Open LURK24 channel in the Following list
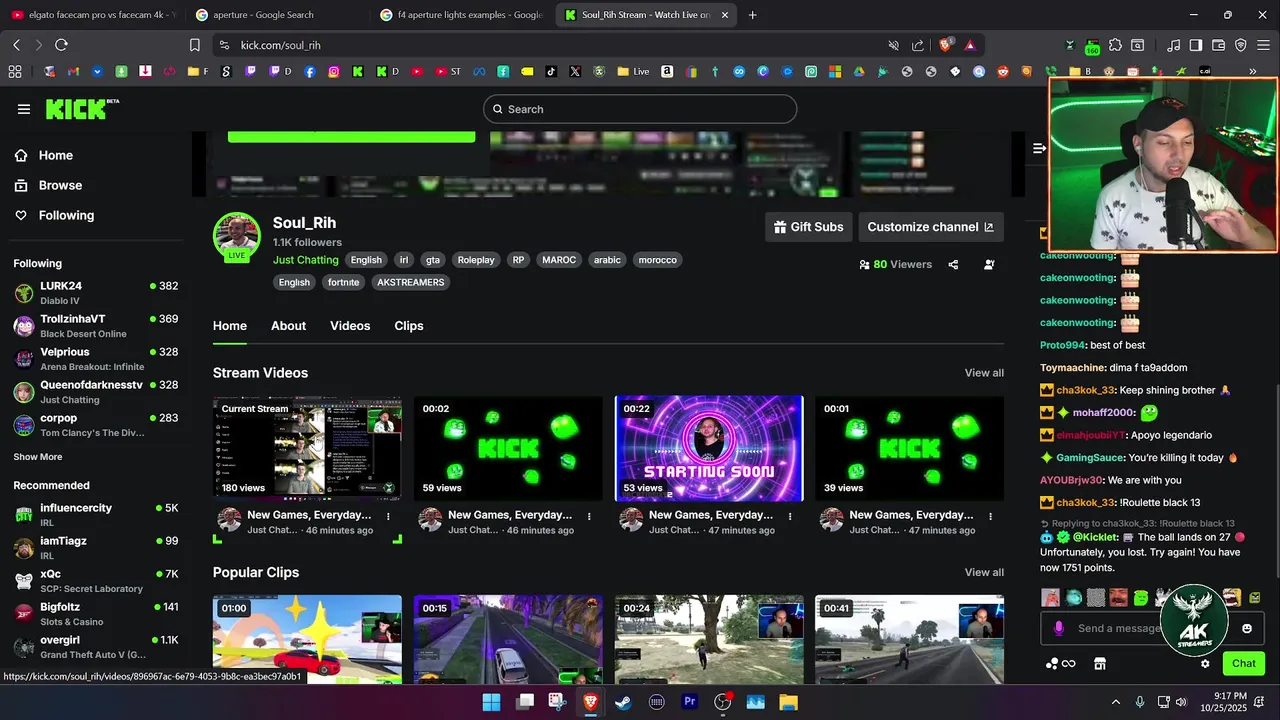1280x720 pixels. coord(96,293)
